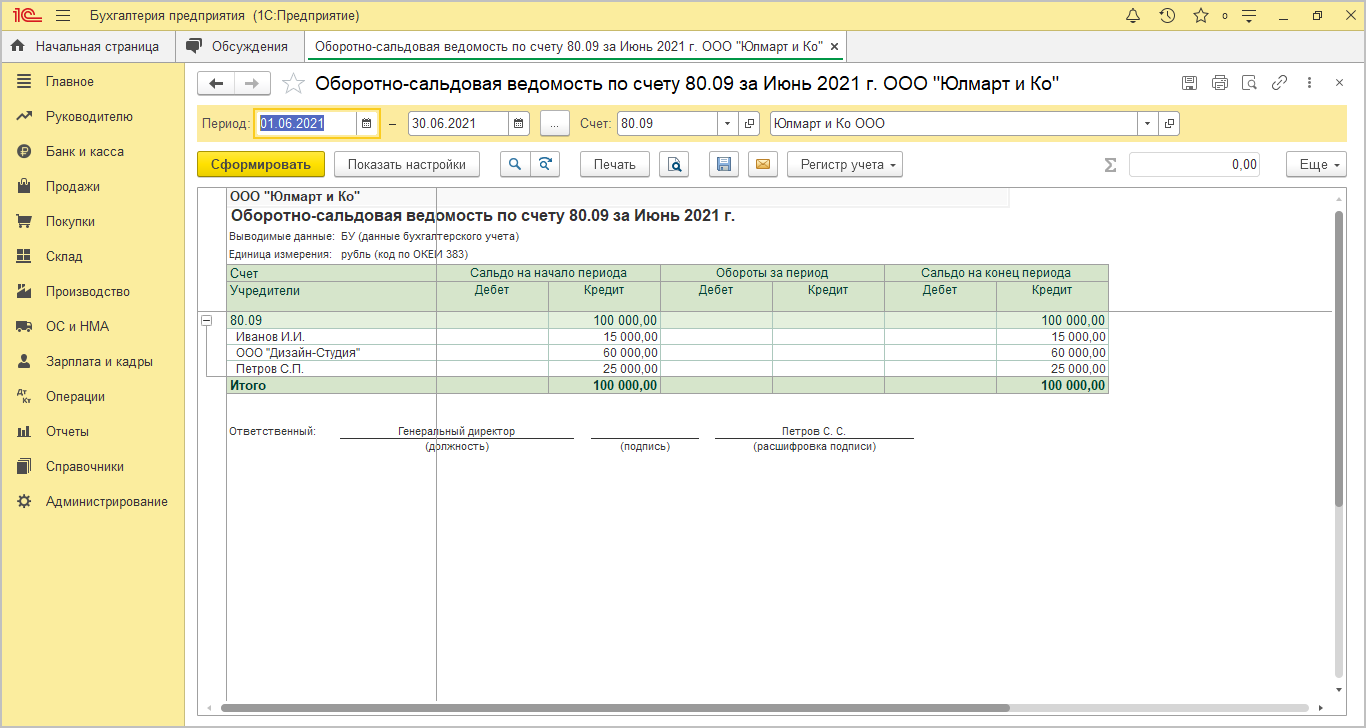Go to Банк и касса section
Screen dimensions: 1366x728
tap(85, 152)
